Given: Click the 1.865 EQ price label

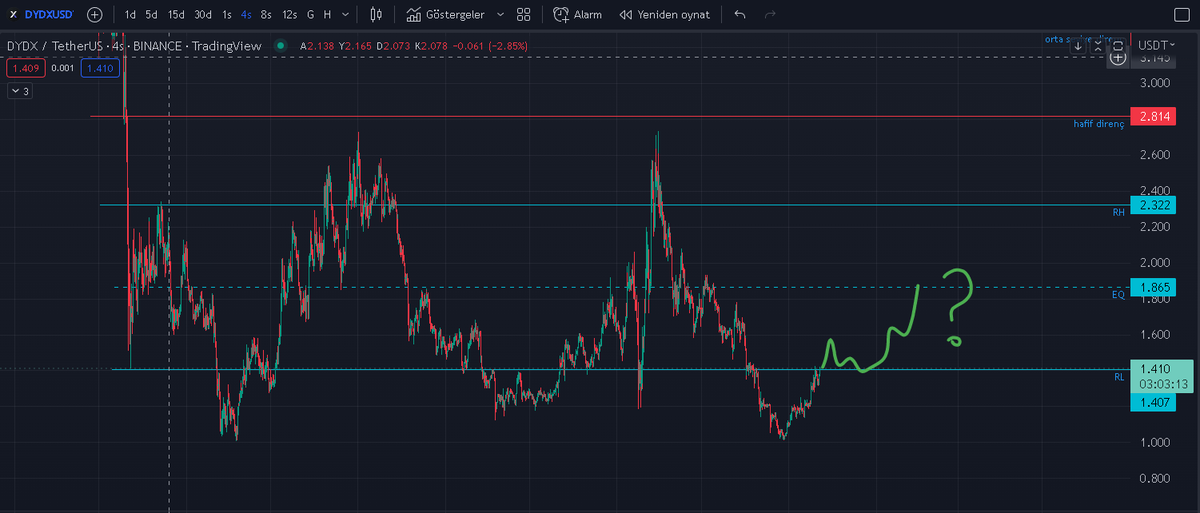Looking at the screenshot, I should click(1152, 287).
